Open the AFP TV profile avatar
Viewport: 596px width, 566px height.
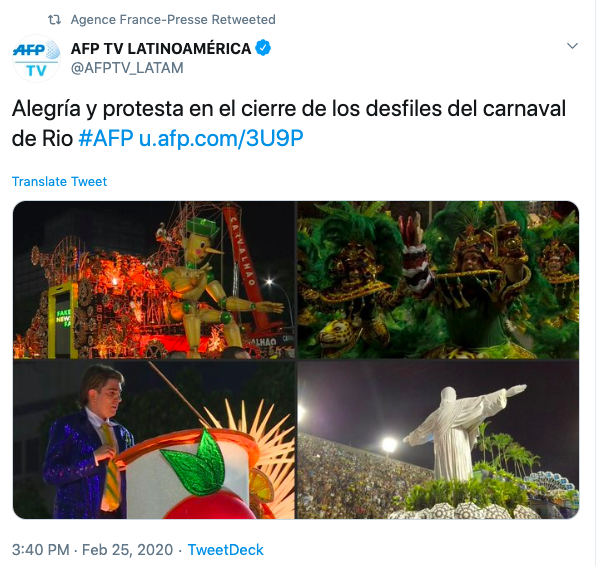(x=36, y=58)
